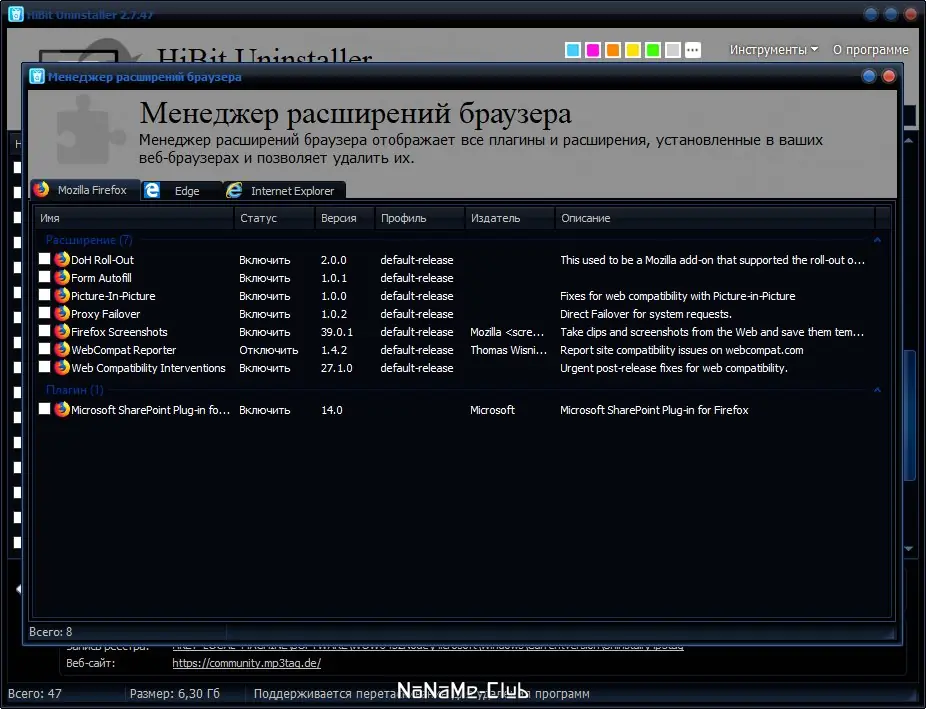The width and height of the screenshot is (926, 709).
Task: Collapse the Расширение (7) group
Action: tap(877, 240)
